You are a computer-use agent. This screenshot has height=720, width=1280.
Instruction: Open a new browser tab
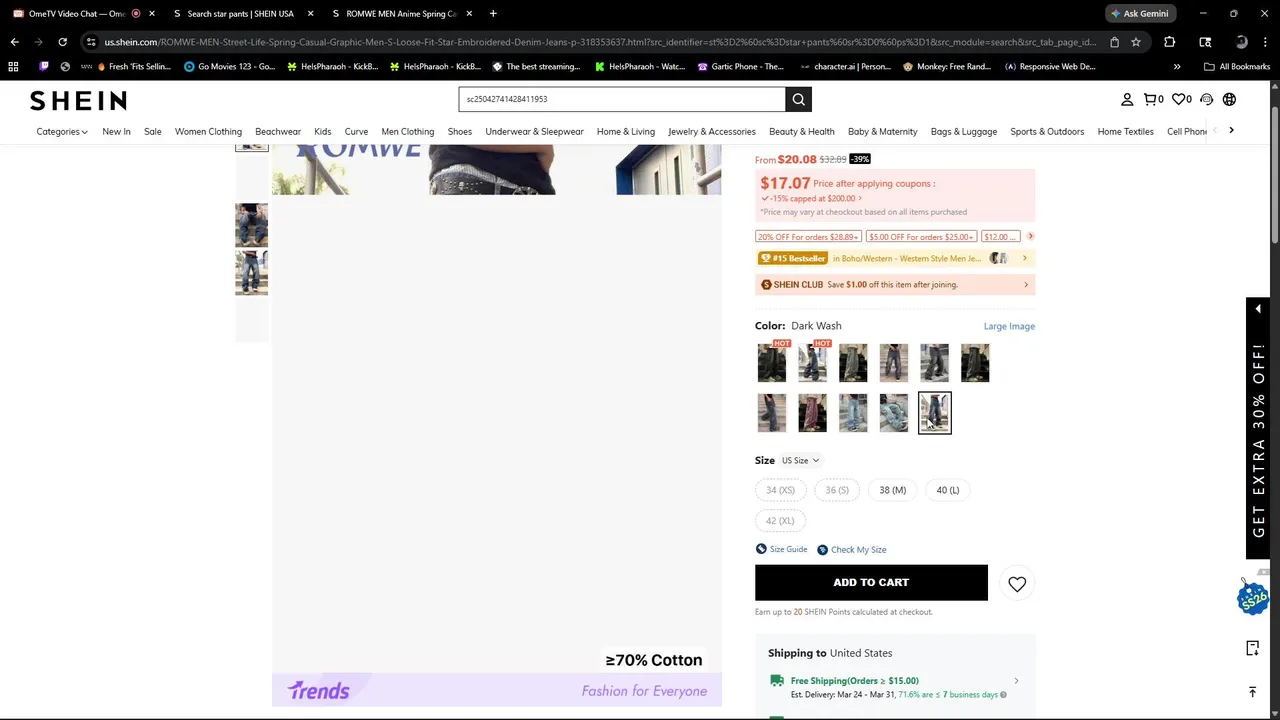coord(493,13)
